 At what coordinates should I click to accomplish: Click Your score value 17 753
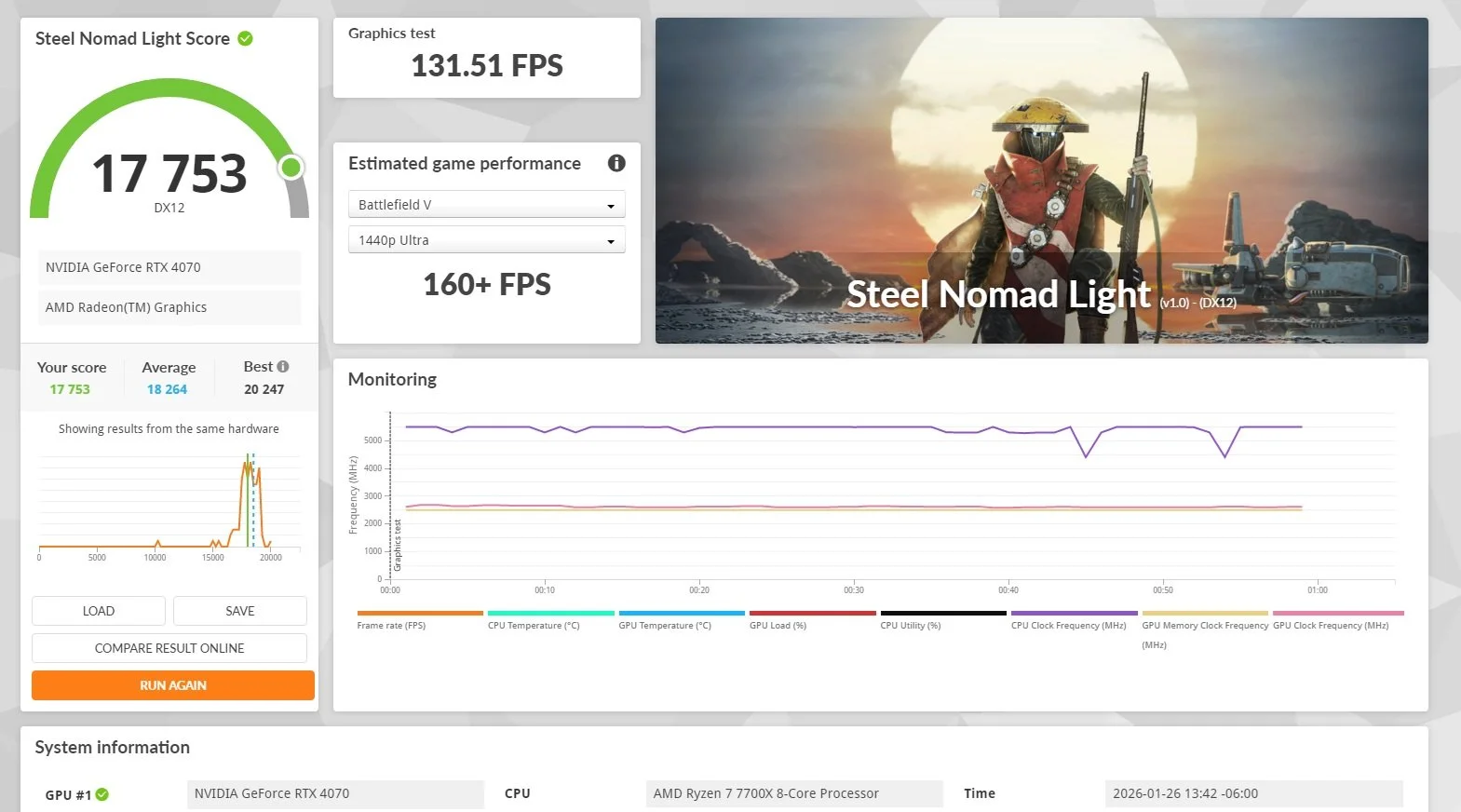click(70, 389)
